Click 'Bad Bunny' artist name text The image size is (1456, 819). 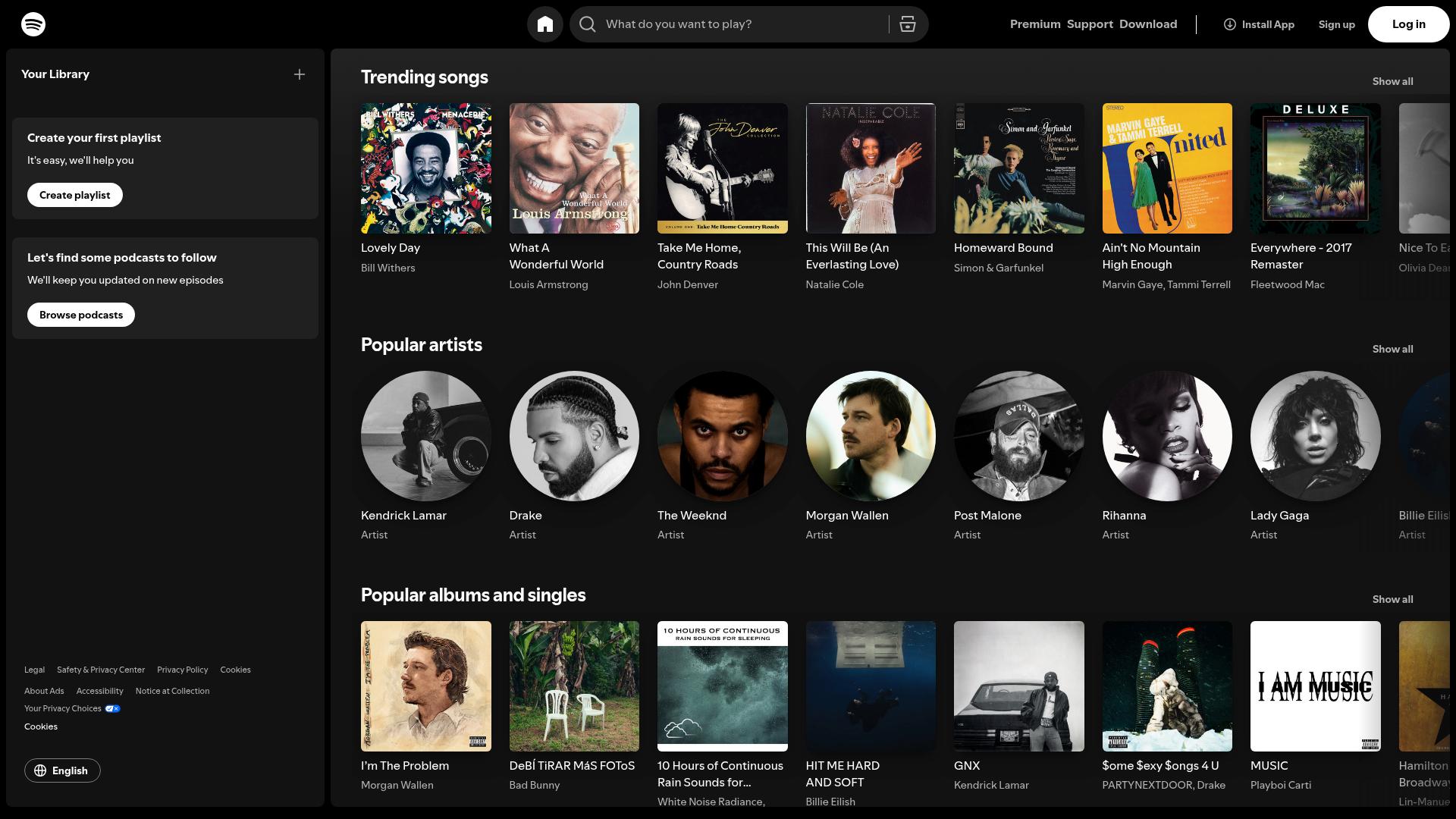tap(535, 785)
